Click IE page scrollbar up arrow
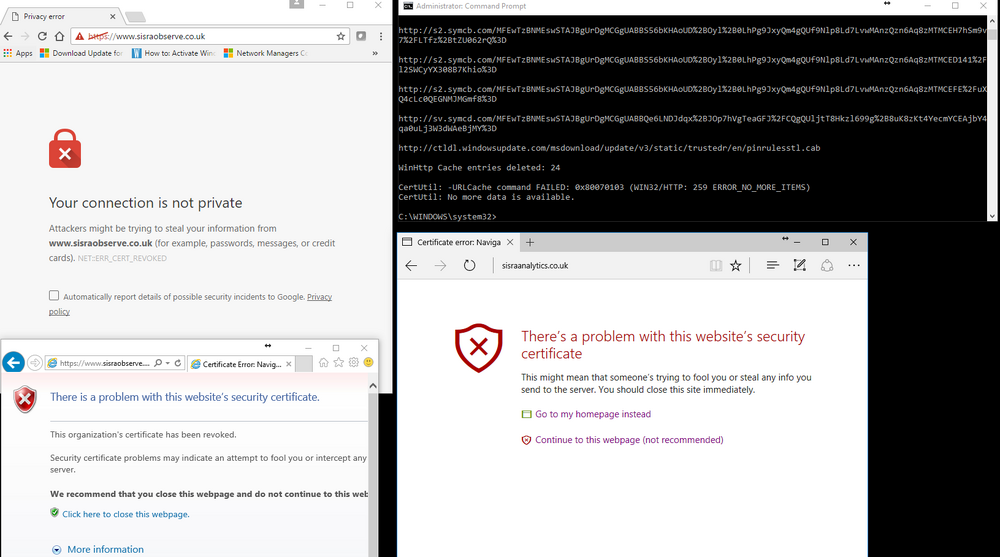The height and width of the screenshot is (557, 1000). point(373,386)
